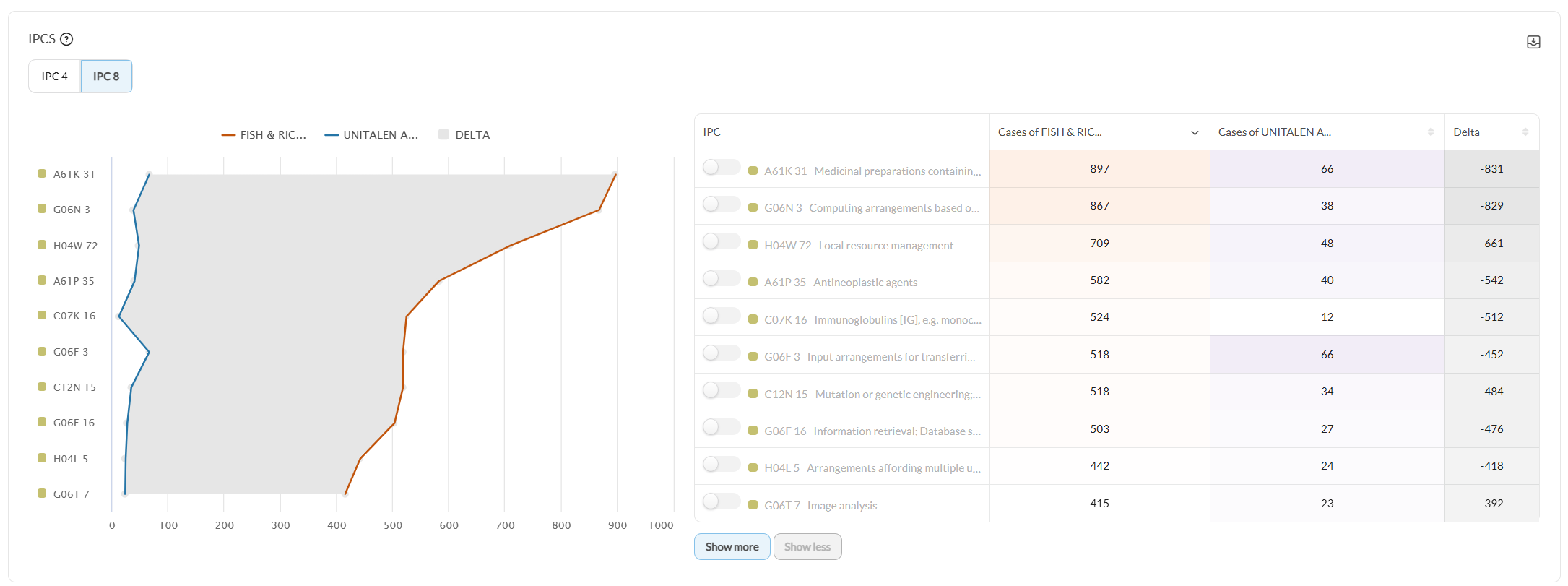Enable the C12N 15 row toggle

click(721, 390)
